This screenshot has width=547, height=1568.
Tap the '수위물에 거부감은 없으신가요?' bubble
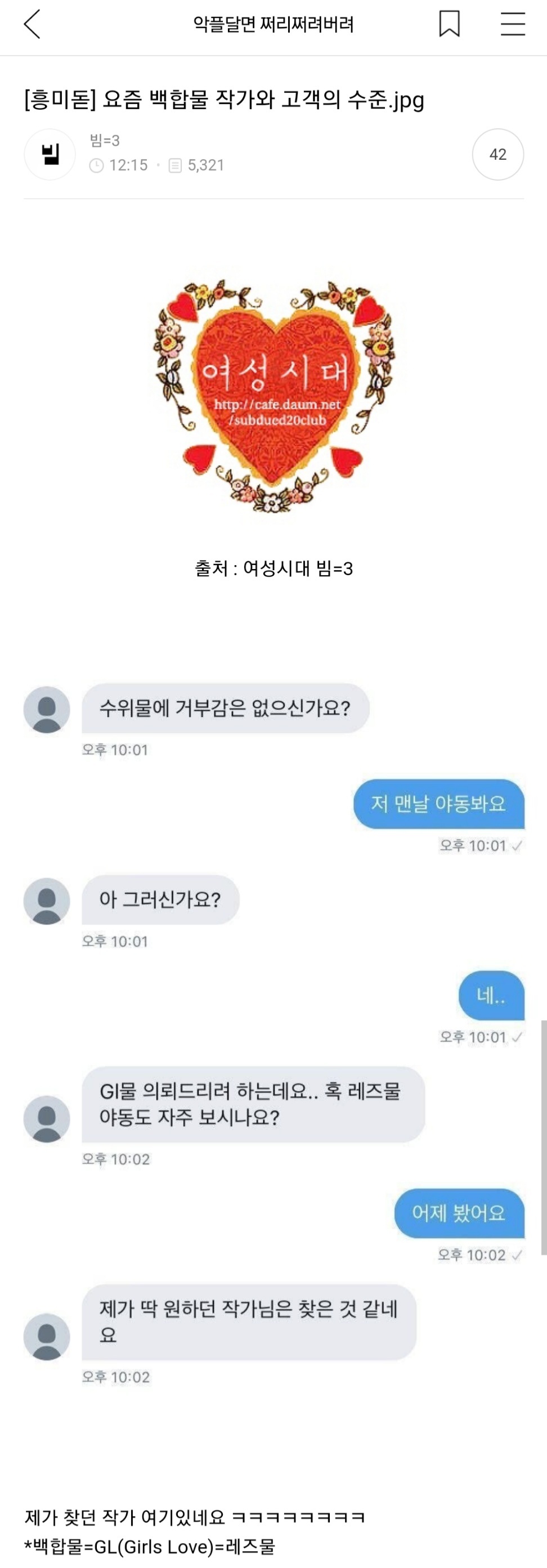pyautogui.click(x=225, y=708)
